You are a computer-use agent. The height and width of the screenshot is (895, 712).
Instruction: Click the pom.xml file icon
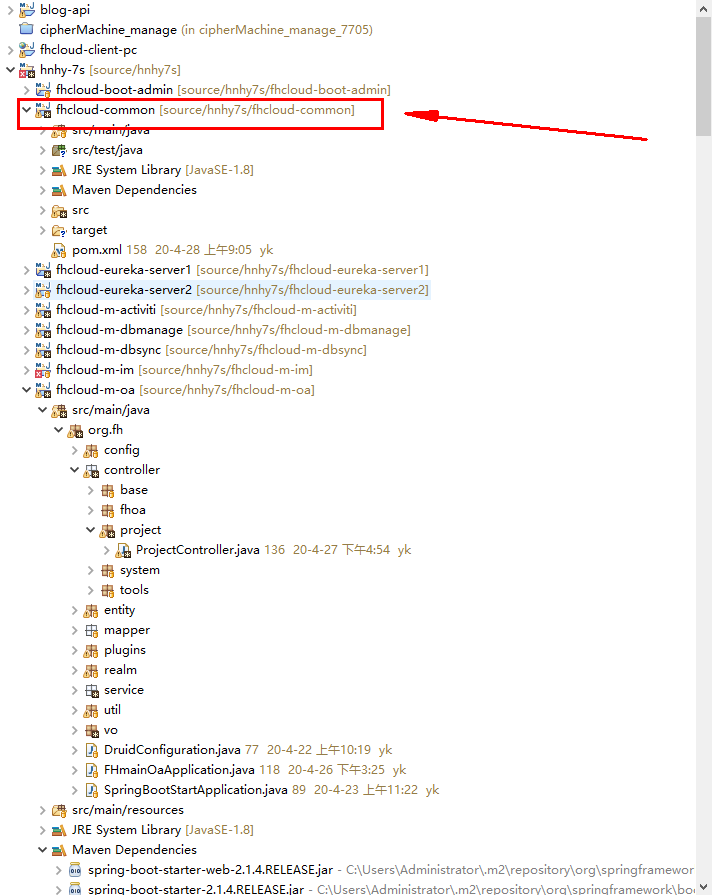tap(59, 250)
